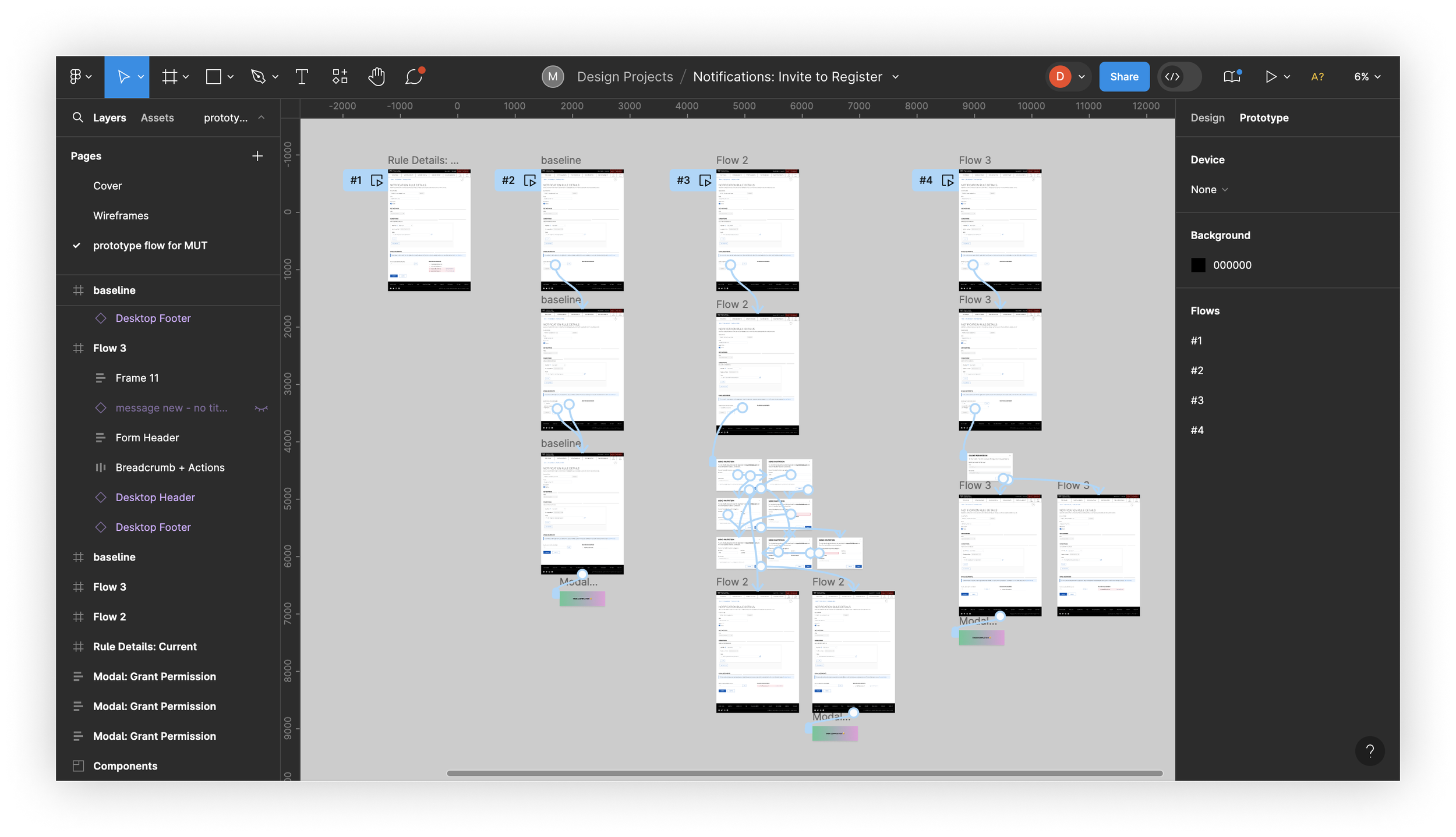Switch to the Assets tab
The image size is (1456, 837).
click(157, 118)
